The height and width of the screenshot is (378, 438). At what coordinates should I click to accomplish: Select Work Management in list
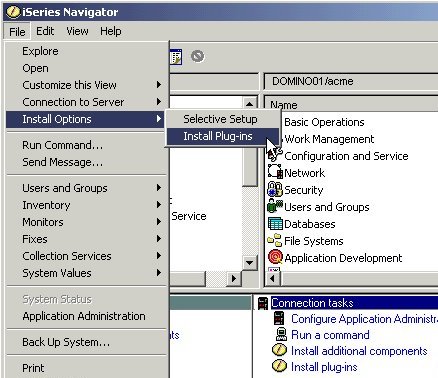tap(329, 139)
